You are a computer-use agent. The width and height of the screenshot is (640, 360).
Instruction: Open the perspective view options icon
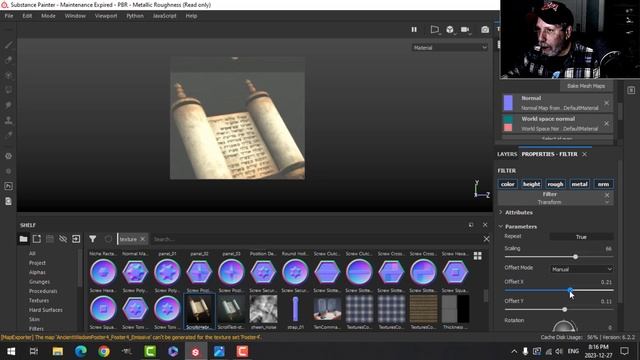[x=435, y=29]
